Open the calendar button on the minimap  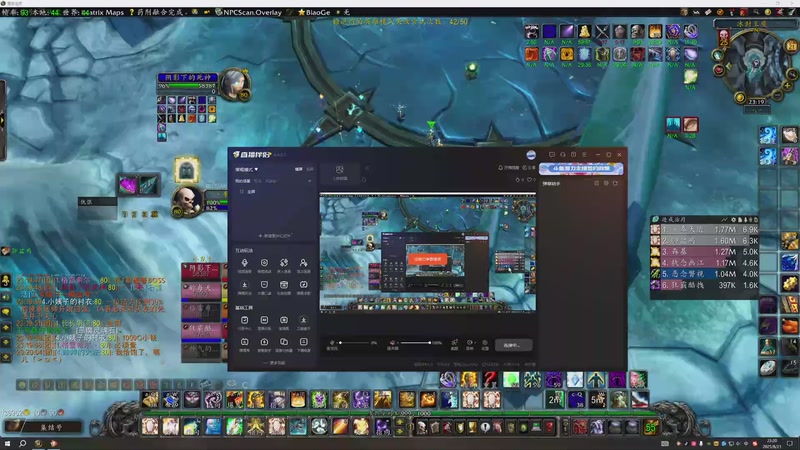tap(792, 46)
